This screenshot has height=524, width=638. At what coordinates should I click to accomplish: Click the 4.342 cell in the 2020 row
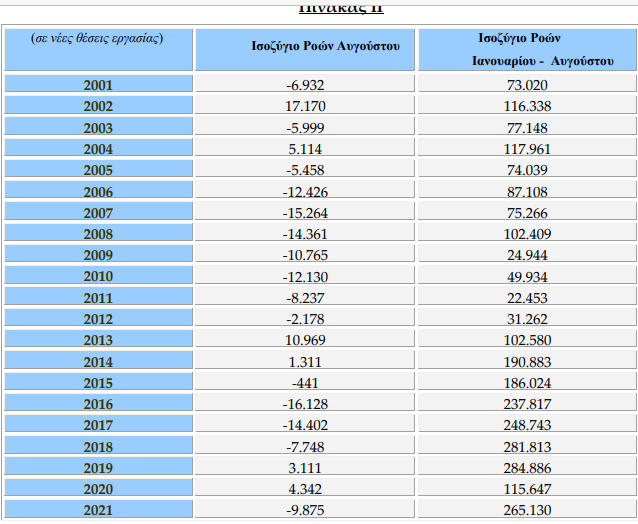305,490
